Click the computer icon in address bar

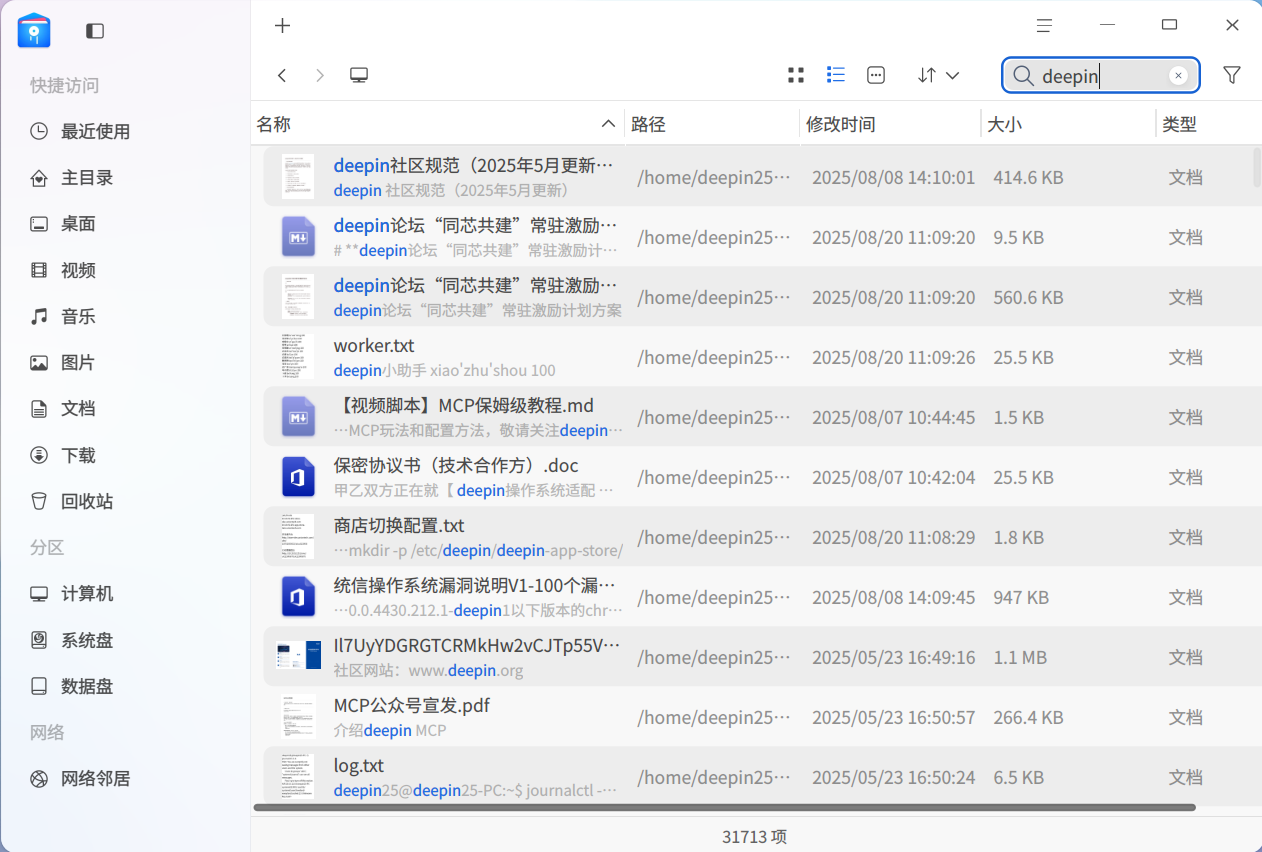click(x=359, y=75)
